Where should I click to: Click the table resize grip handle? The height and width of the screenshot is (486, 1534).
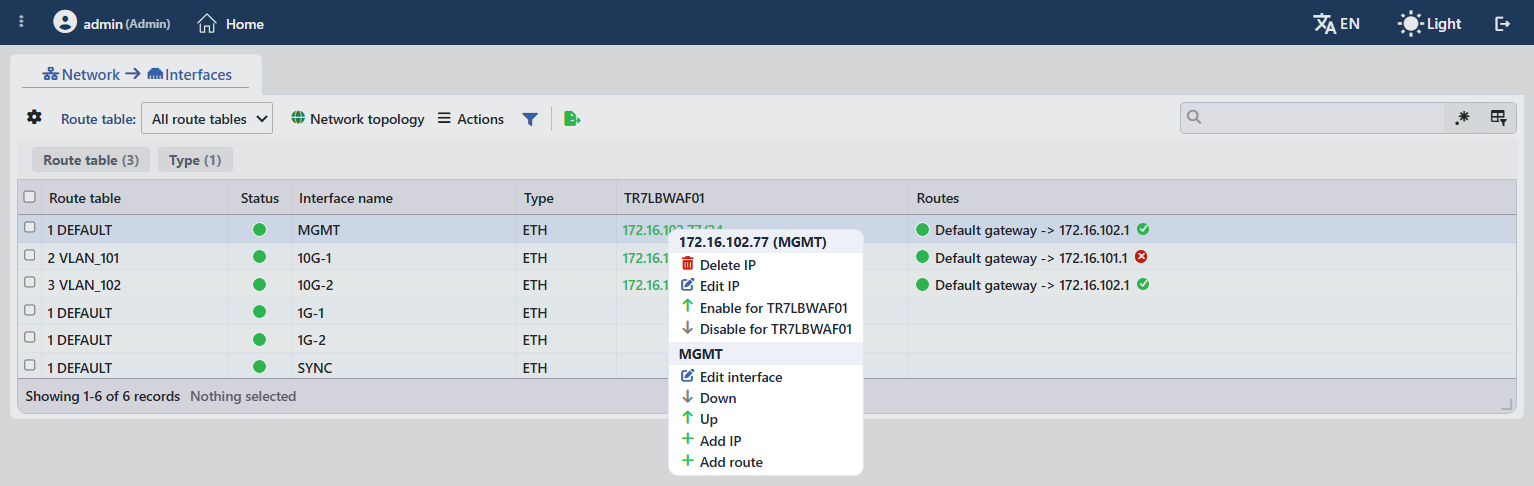click(x=1507, y=404)
